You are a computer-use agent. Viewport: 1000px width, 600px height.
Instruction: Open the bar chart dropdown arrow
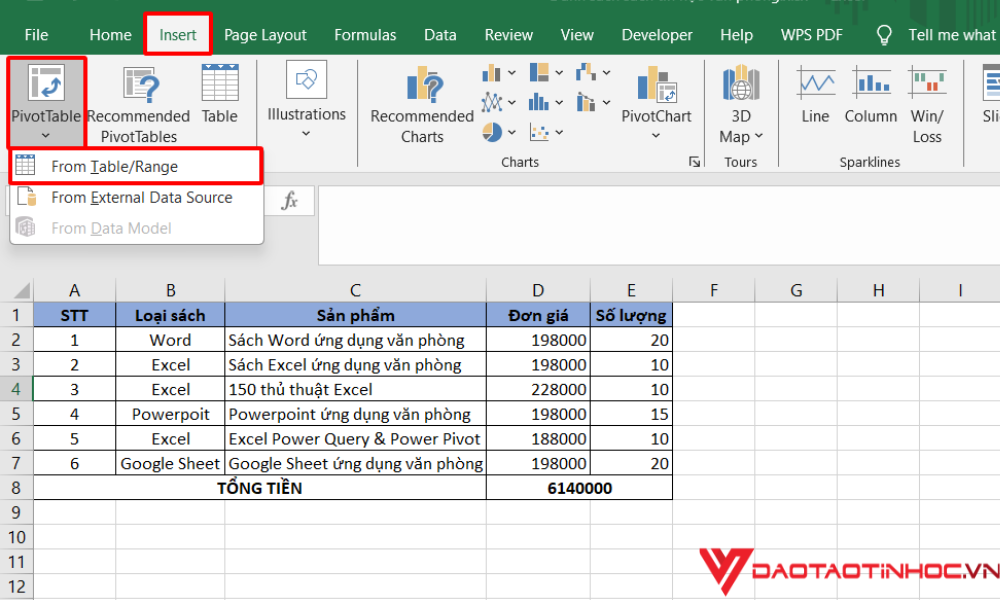512,71
